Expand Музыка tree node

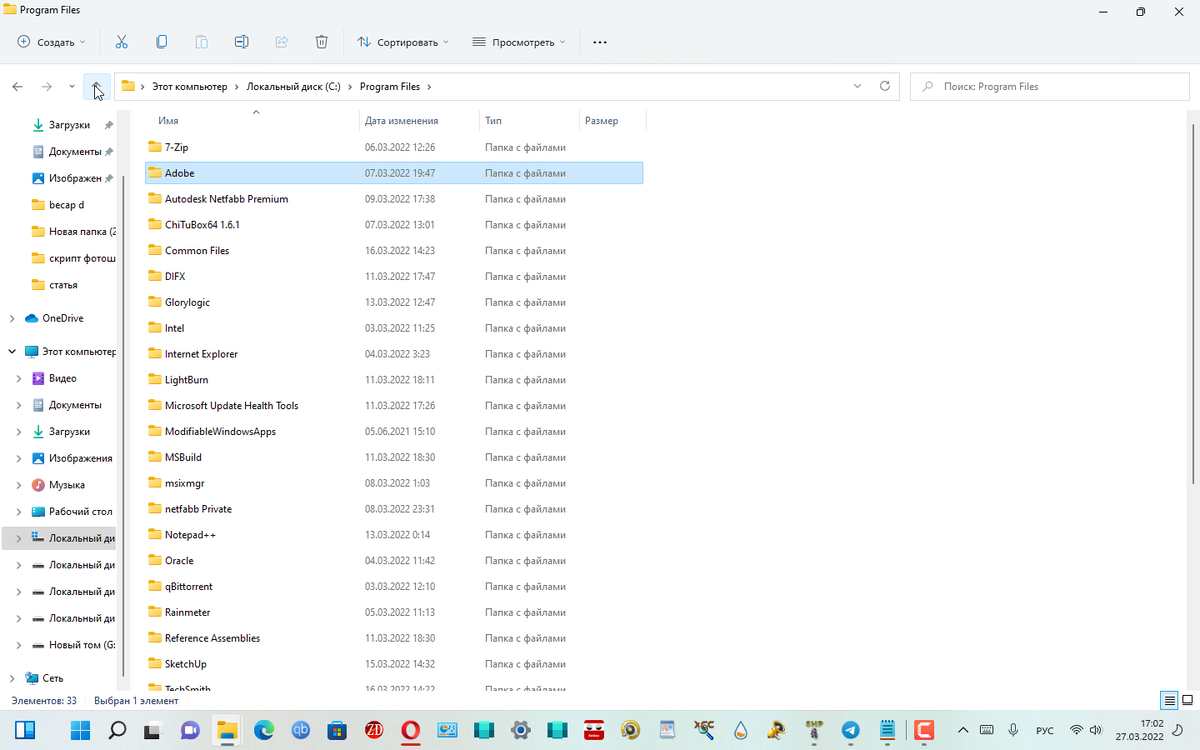tap(19, 485)
